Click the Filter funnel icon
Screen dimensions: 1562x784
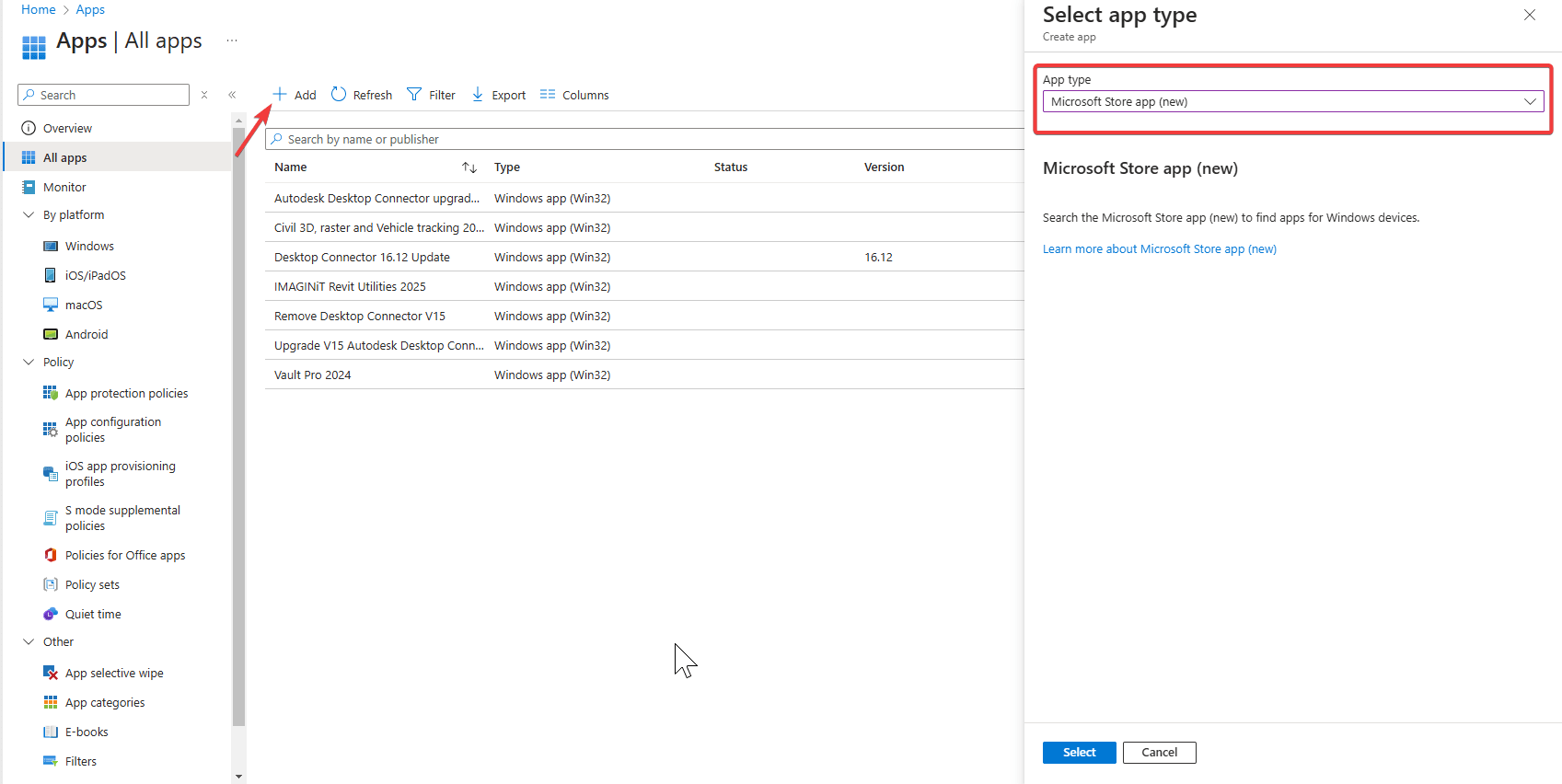pos(414,94)
